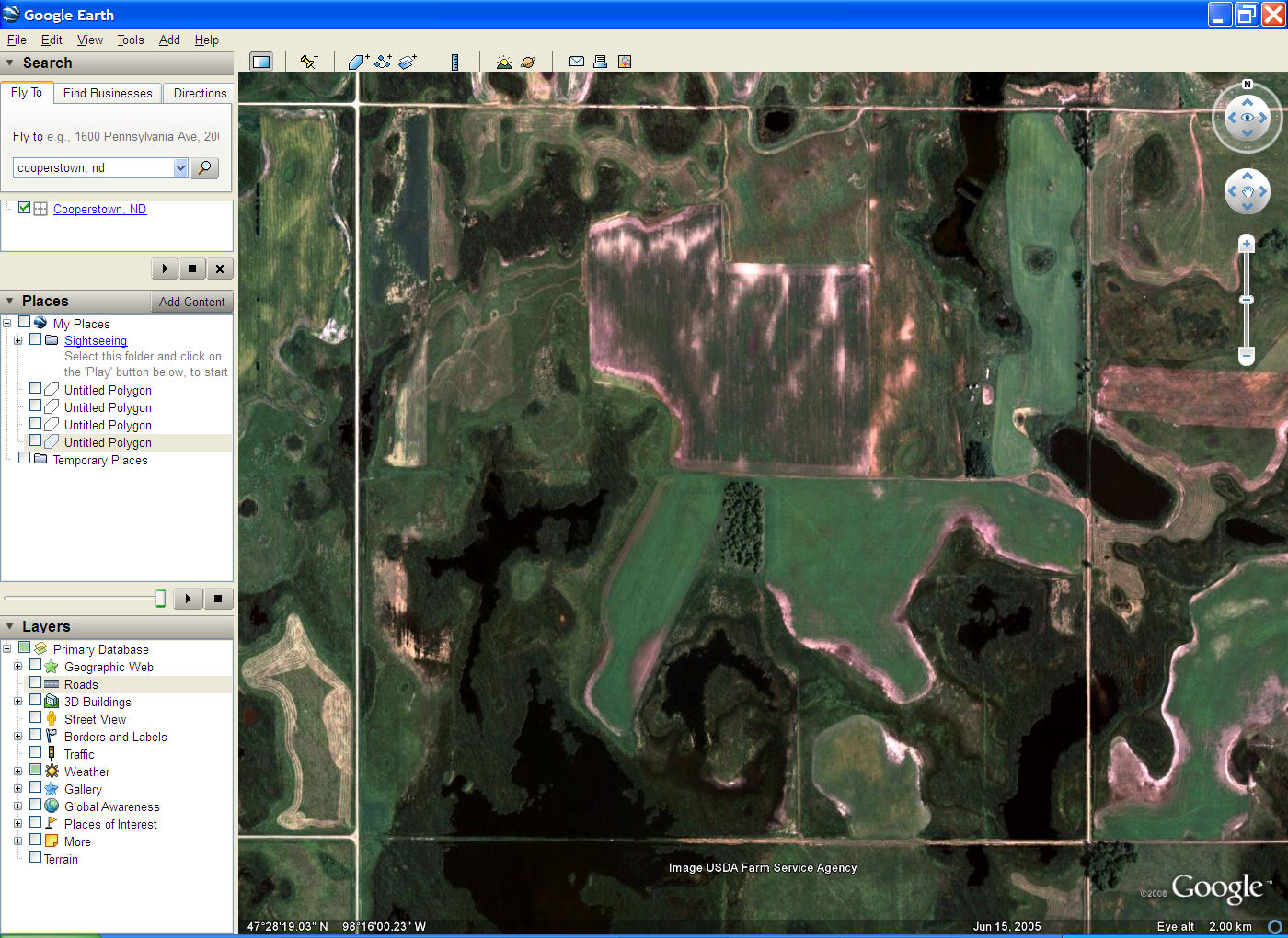Click the zoom out minus button
This screenshot has height=938, width=1288.
coord(1247,355)
